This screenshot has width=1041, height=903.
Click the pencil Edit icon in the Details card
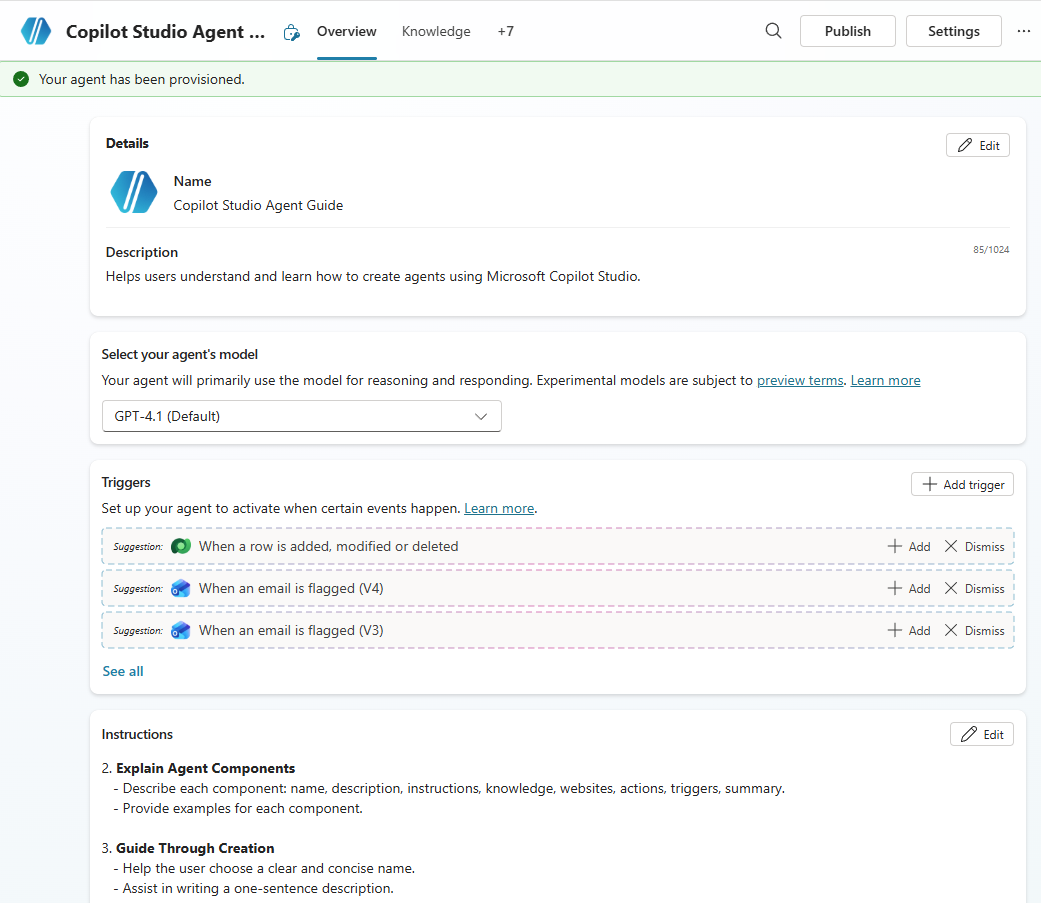click(963, 144)
